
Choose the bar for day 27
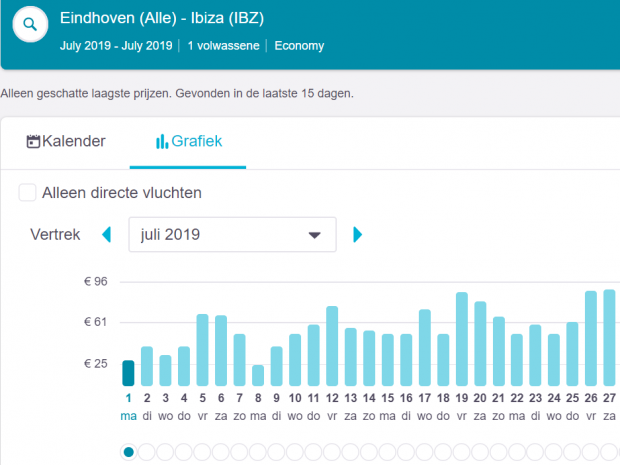click(609, 337)
